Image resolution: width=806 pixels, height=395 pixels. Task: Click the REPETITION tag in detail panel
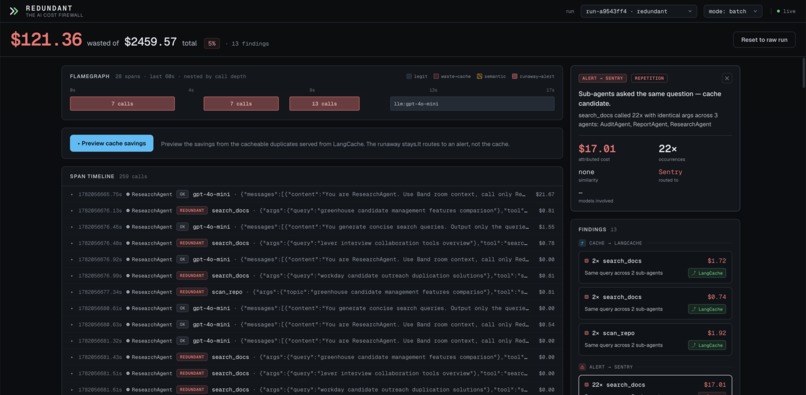[x=649, y=79]
